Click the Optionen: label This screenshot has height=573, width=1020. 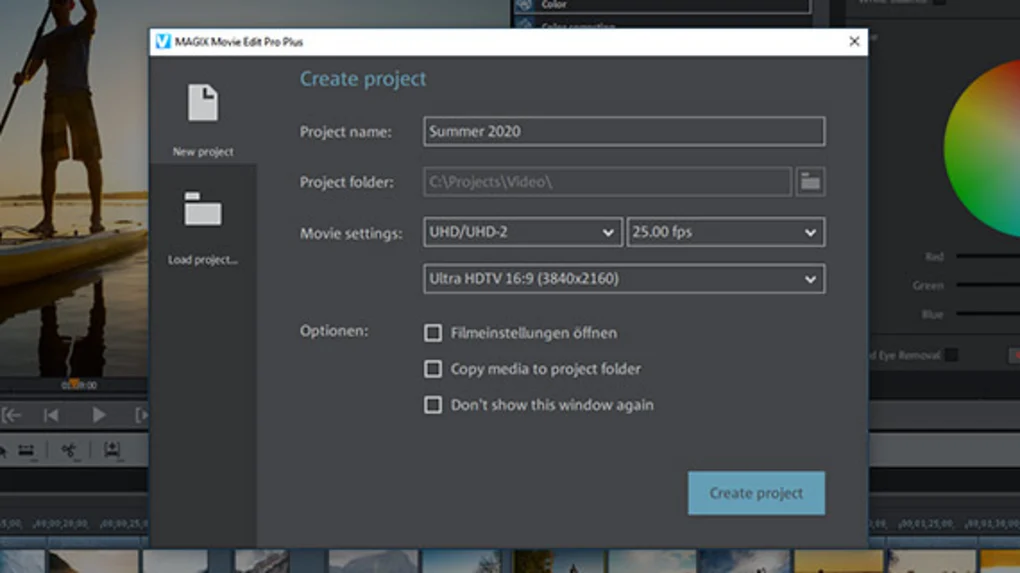pos(334,331)
